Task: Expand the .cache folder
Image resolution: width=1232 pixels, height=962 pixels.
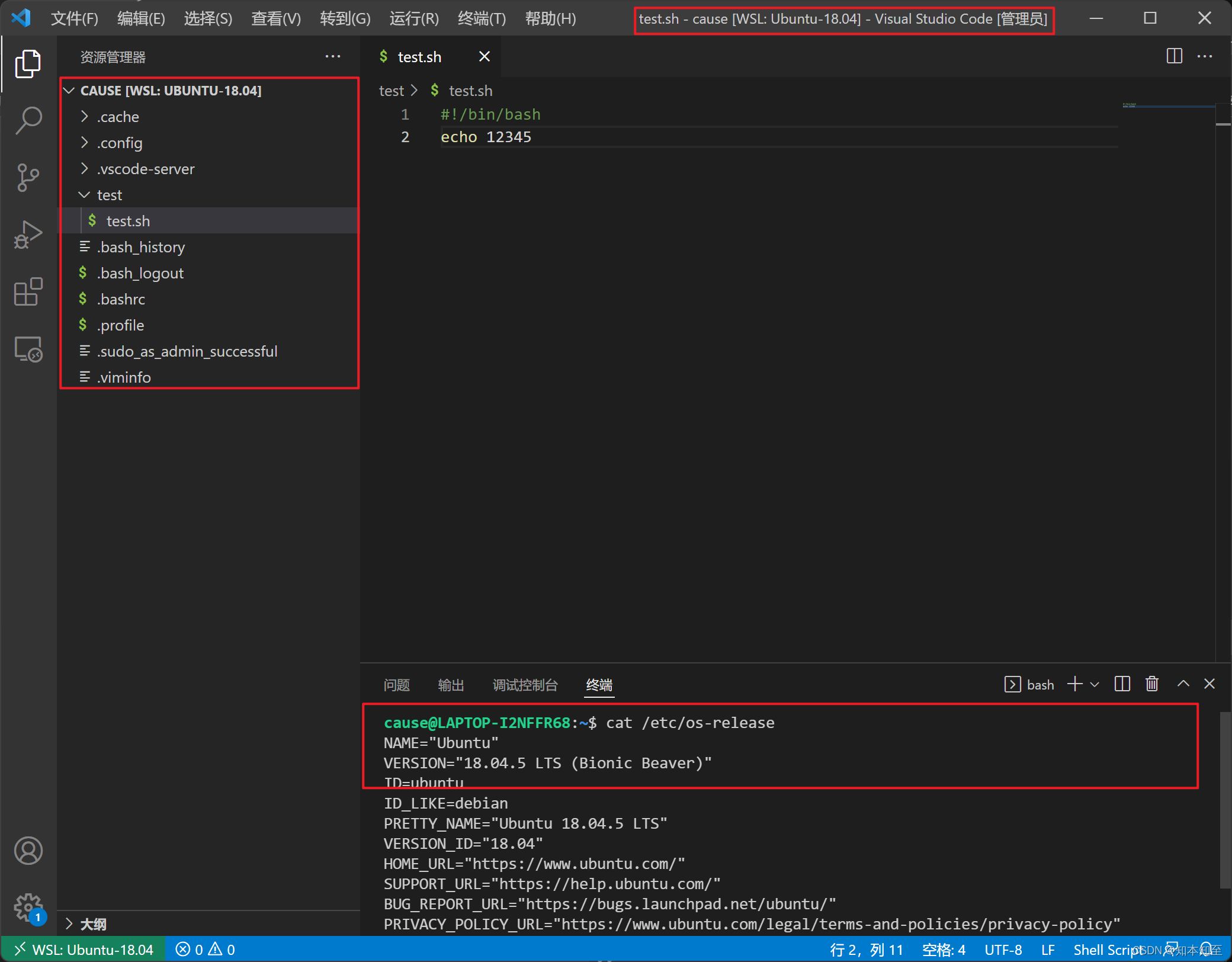Action: pyautogui.click(x=118, y=117)
